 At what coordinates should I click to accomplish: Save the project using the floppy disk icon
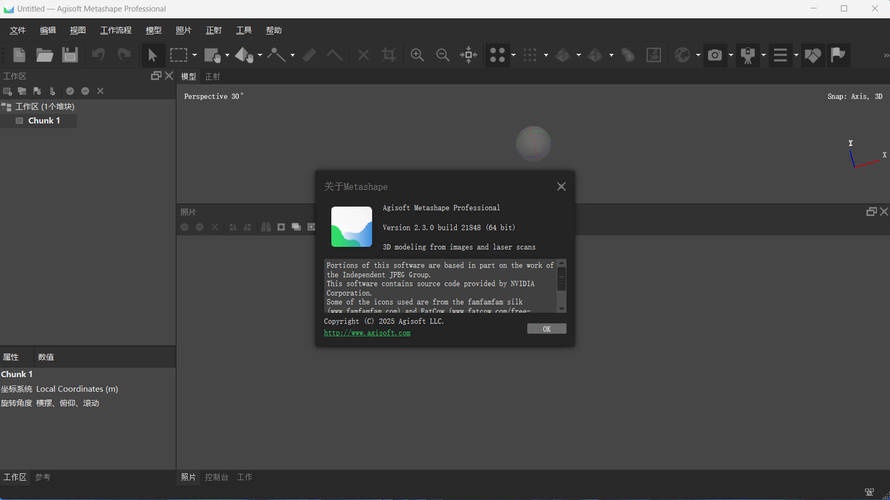point(70,55)
